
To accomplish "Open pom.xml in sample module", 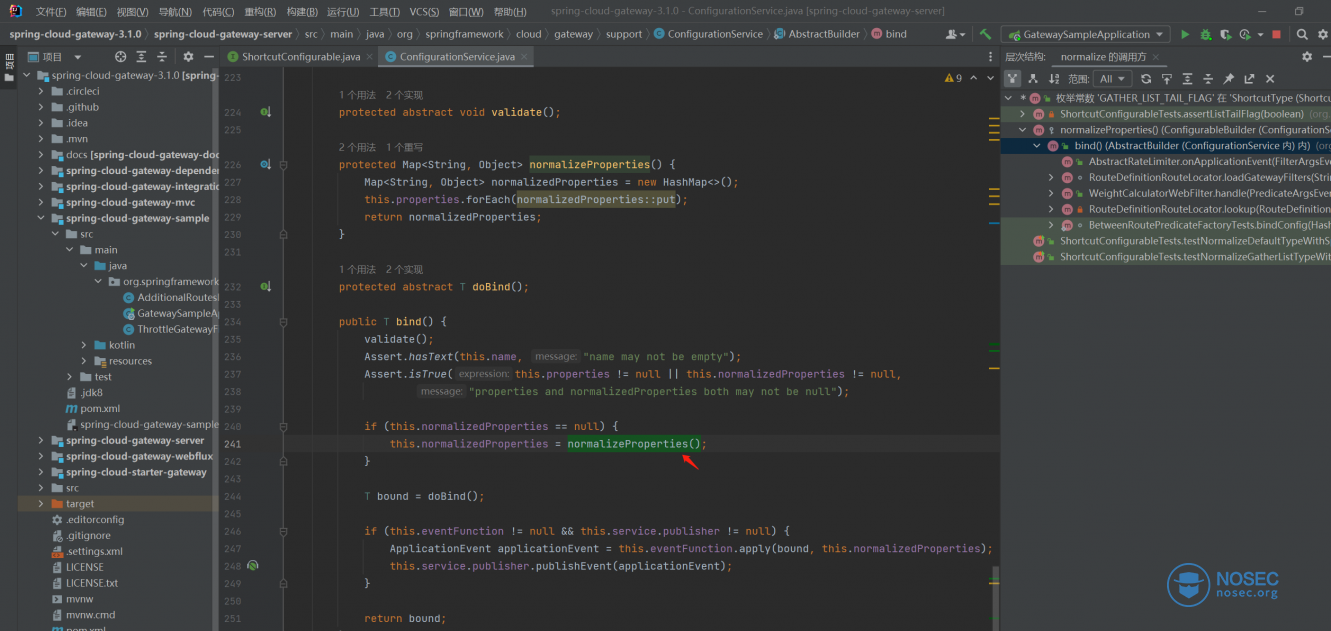I will pyautogui.click(x=99, y=408).
